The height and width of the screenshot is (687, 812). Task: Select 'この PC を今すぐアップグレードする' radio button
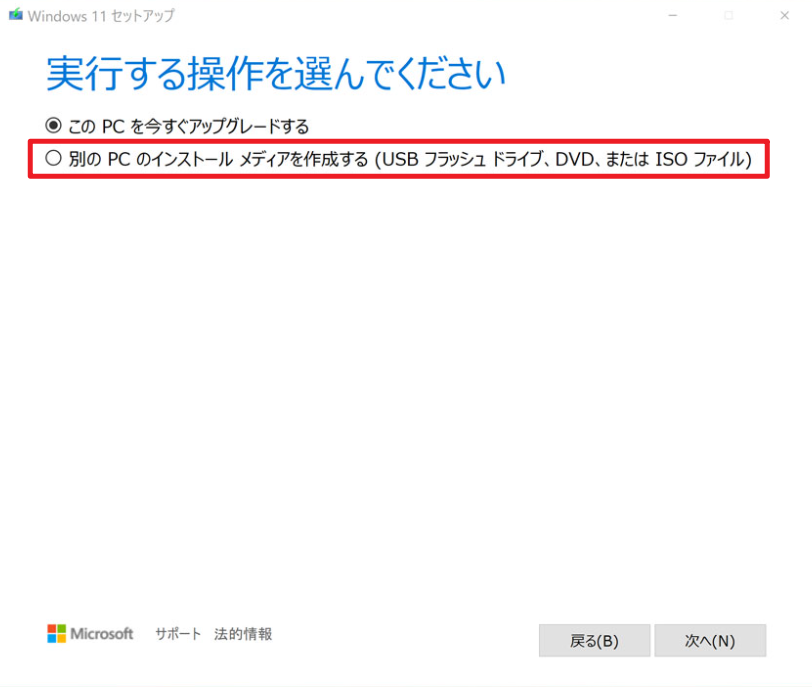(x=53, y=126)
